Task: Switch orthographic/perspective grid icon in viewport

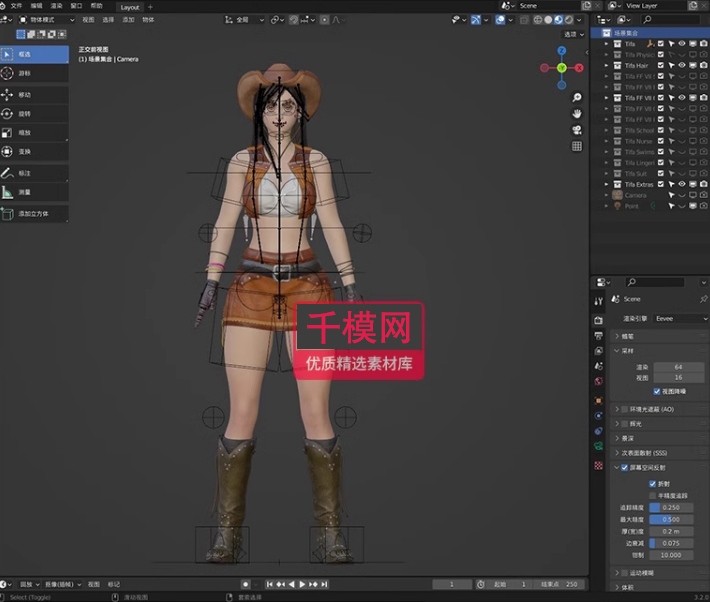Action: 576,146
